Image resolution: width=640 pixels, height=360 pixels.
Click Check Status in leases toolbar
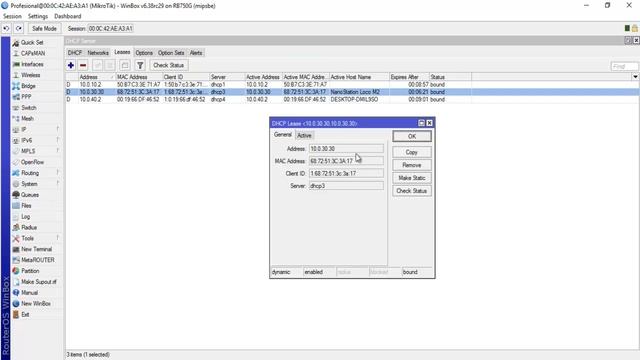tap(168, 65)
